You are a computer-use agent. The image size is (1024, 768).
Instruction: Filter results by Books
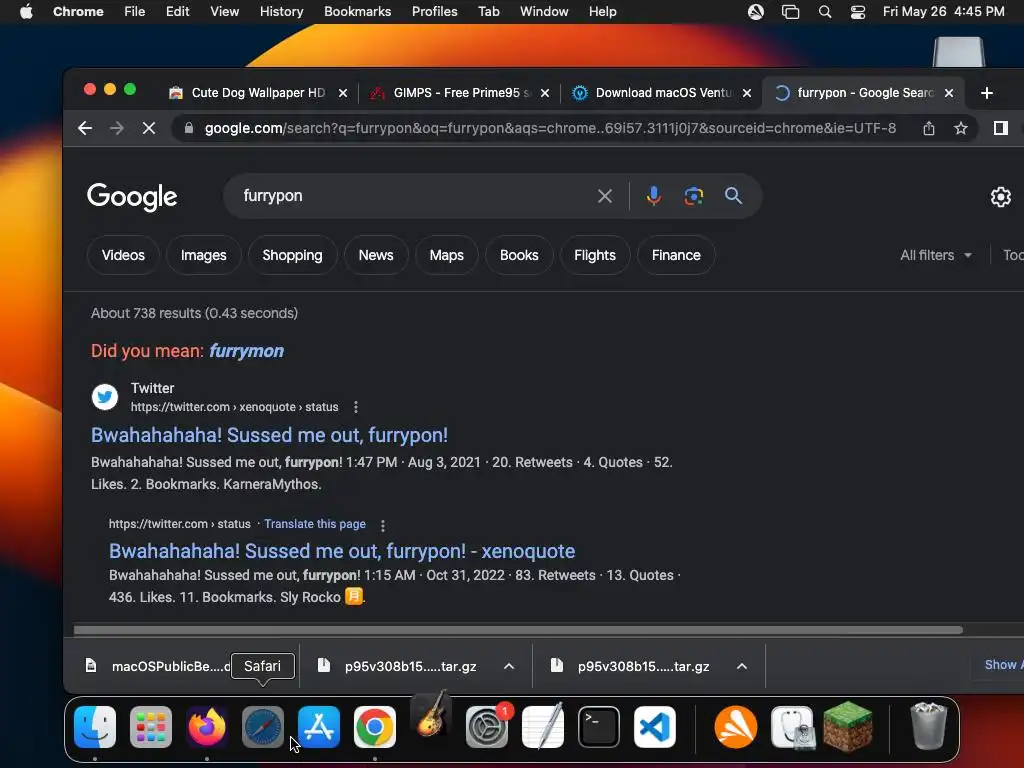519,255
